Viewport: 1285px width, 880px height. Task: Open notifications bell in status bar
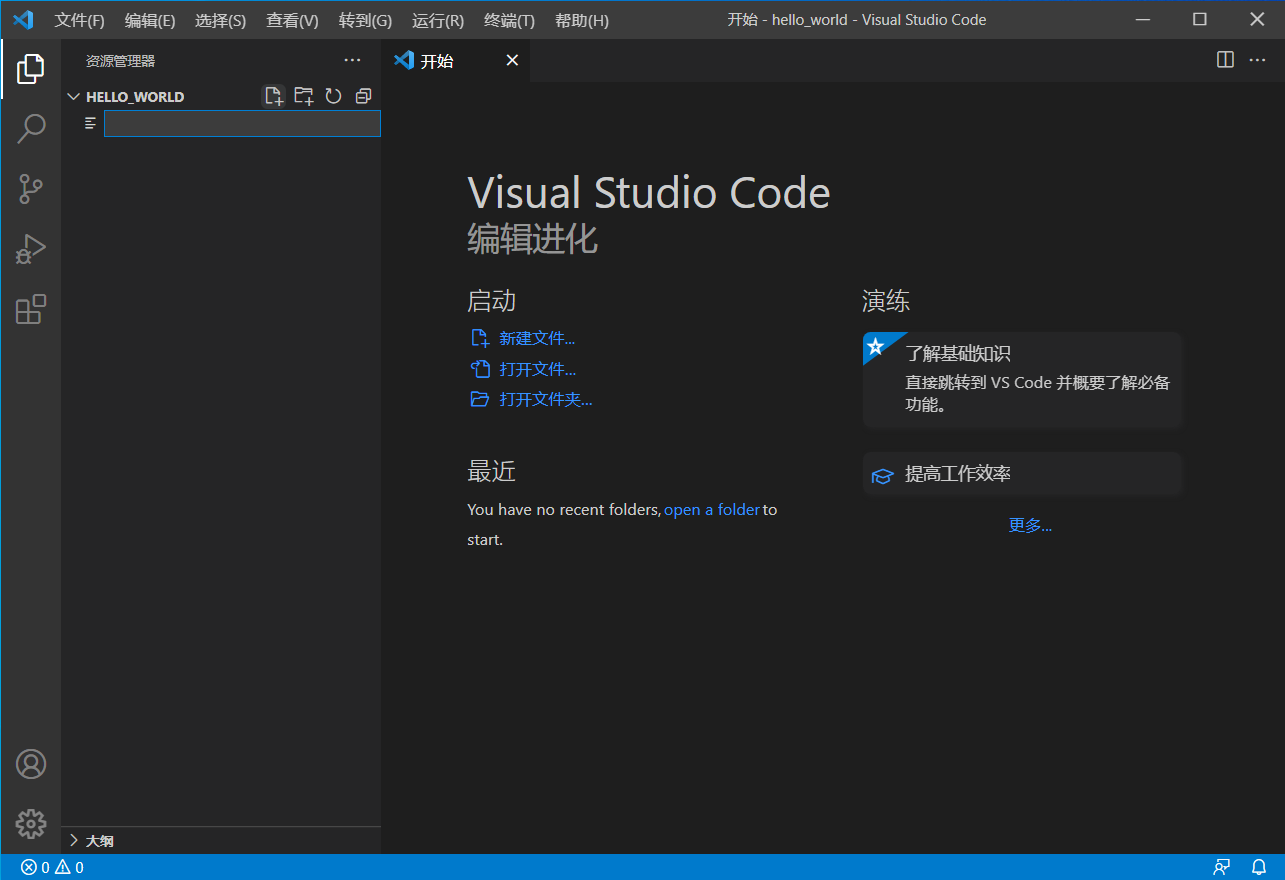click(1259, 867)
